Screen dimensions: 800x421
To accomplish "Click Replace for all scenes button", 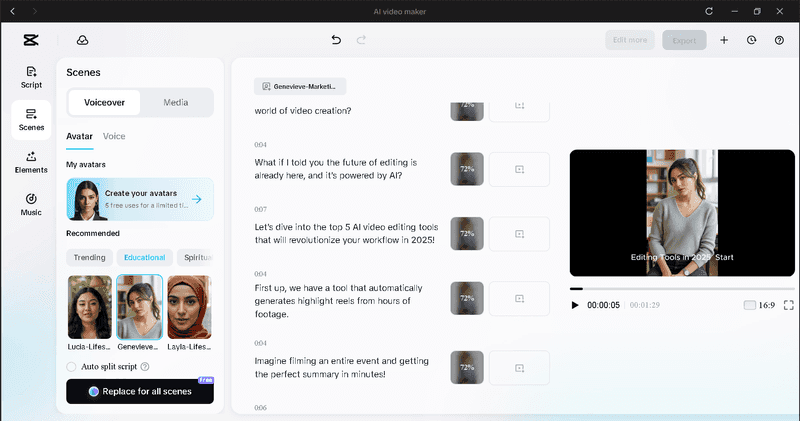I will (x=140, y=391).
